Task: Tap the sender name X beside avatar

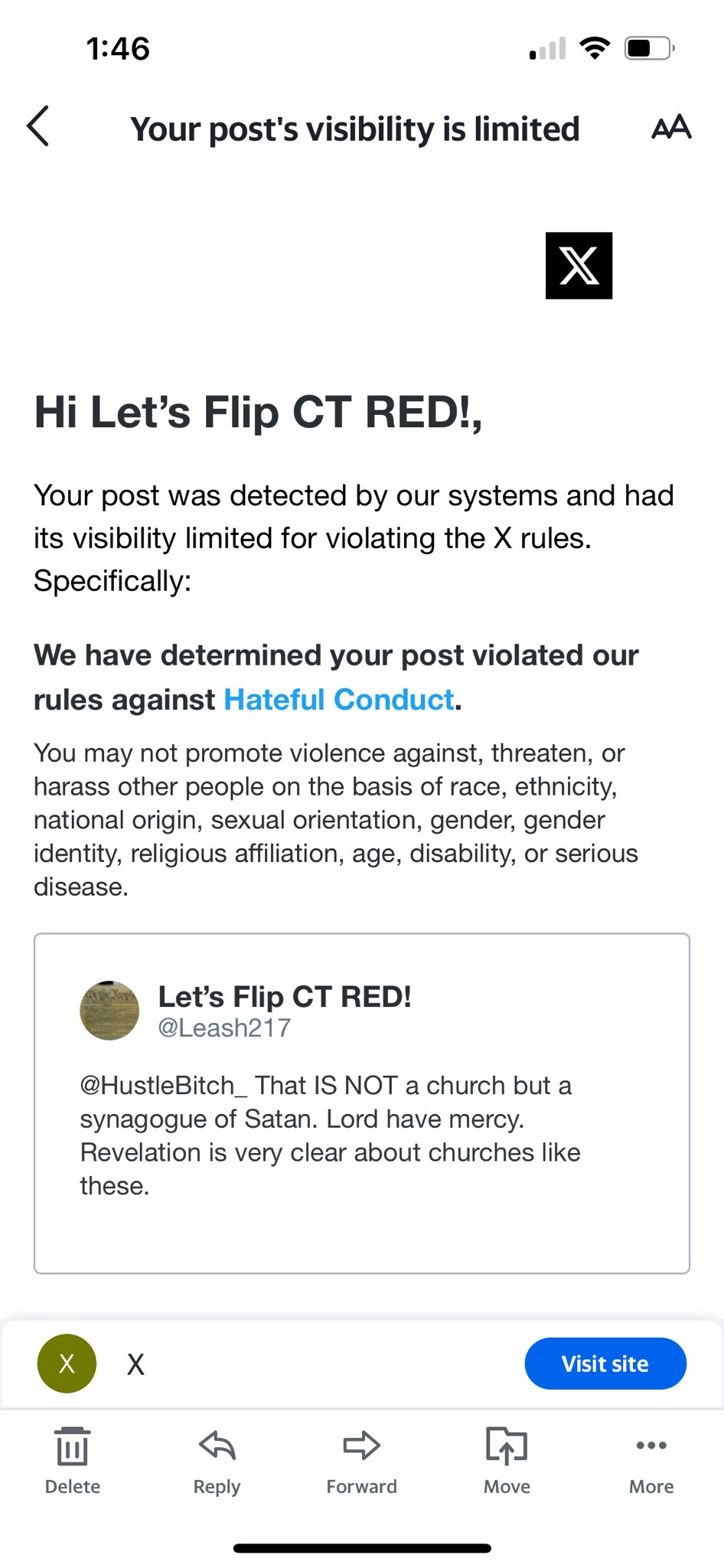Action: (x=135, y=1364)
